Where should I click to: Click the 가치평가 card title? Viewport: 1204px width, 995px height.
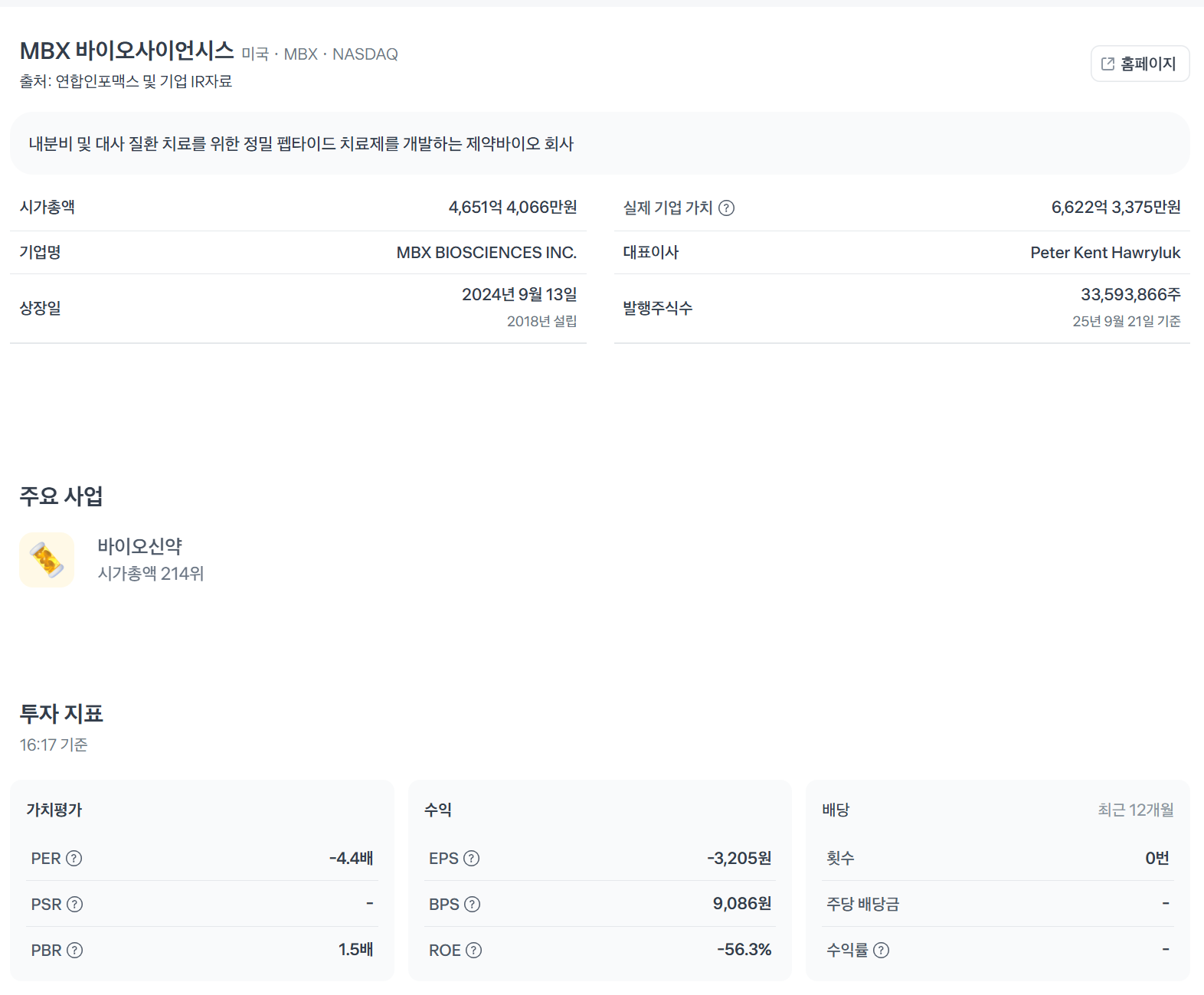(54, 810)
